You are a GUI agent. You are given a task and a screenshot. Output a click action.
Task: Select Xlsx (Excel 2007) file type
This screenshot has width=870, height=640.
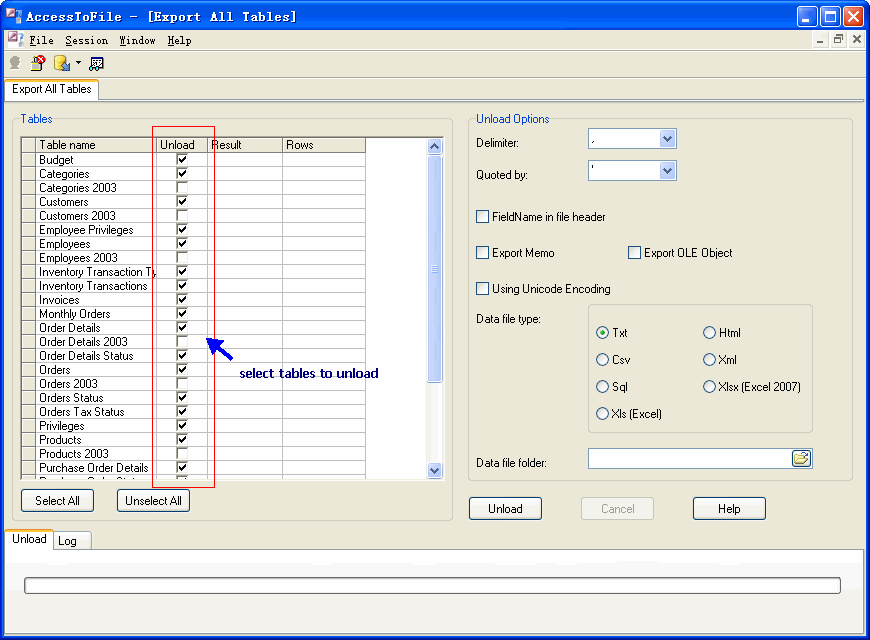tap(709, 386)
